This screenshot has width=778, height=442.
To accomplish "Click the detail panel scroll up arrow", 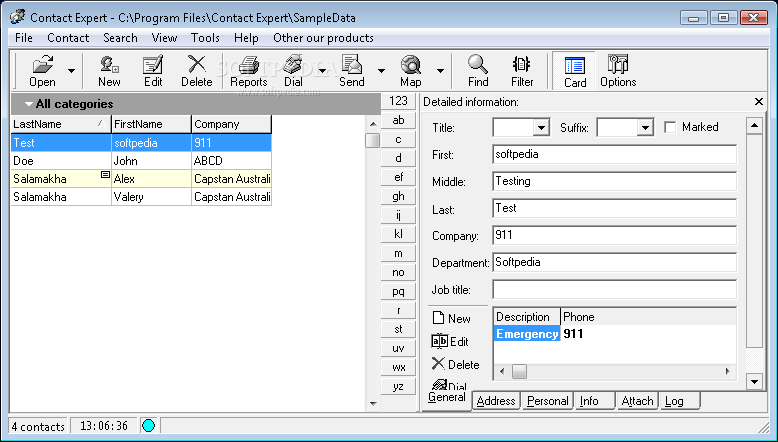I will tap(754, 126).
